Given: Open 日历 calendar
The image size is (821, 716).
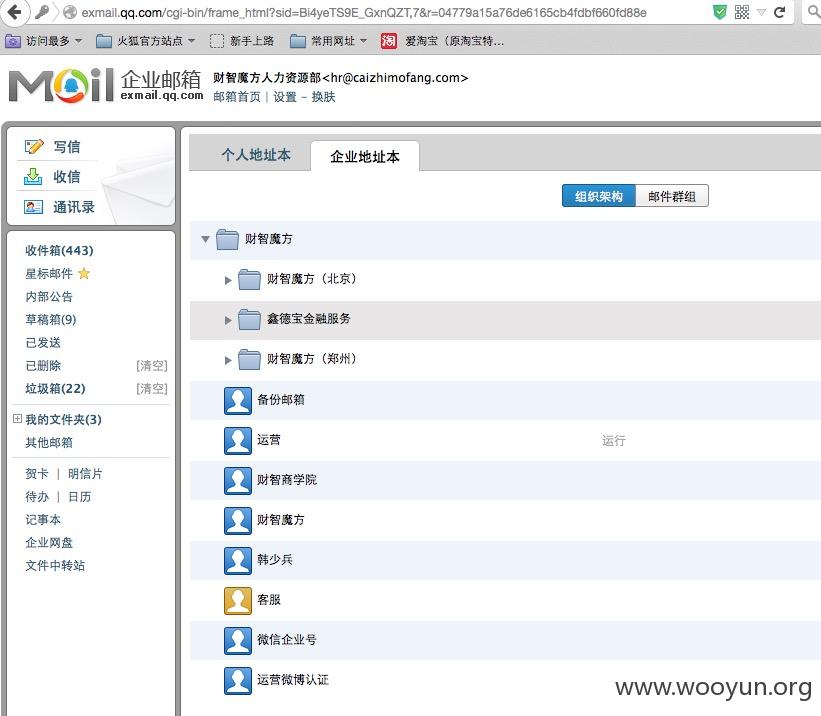Looking at the screenshot, I should pos(80,497).
